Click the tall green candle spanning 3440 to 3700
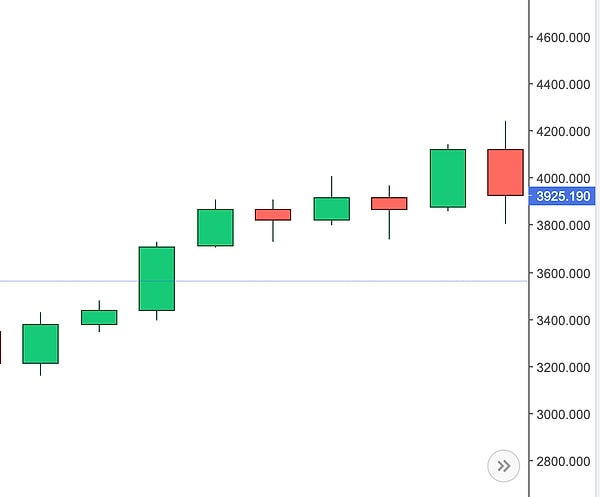This screenshot has height=497, width=600. (x=157, y=278)
